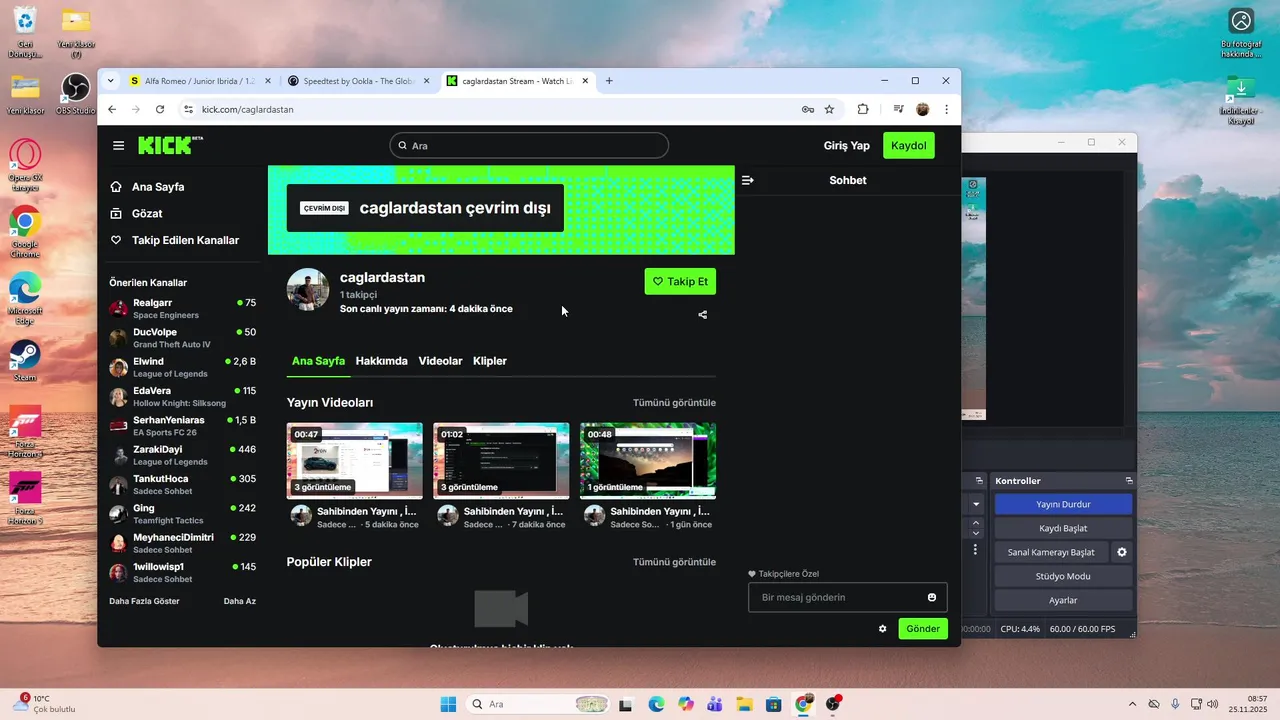
Task: Switch to Speedtest by Ookla tab
Action: (360, 81)
